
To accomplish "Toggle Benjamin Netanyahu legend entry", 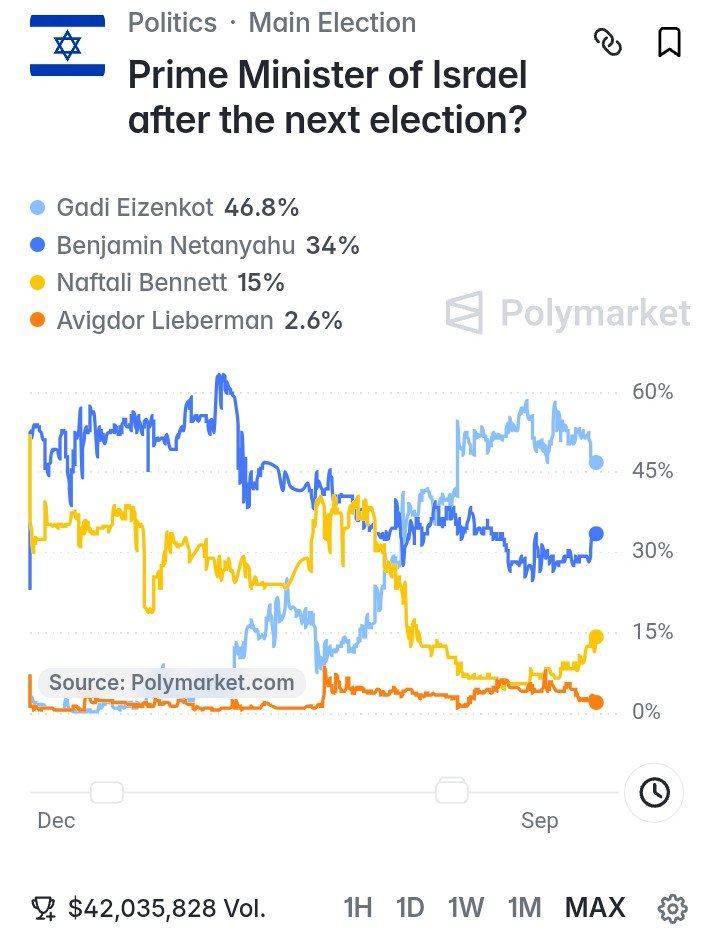I will tap(195, 246).
